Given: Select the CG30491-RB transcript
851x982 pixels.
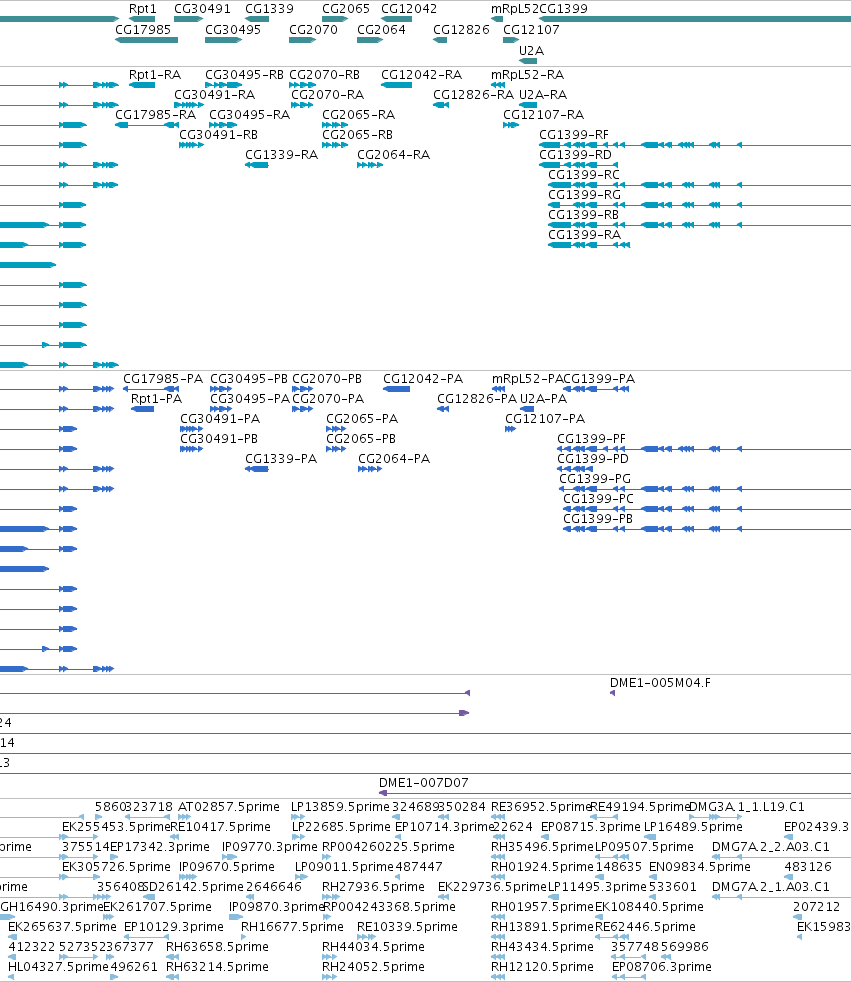Looking at the screenshot, I should (x=192, y=145).
